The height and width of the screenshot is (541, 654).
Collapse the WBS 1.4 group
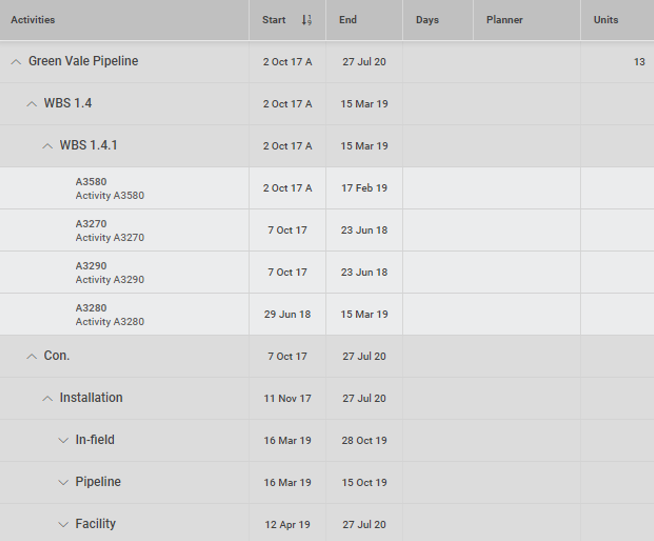[x=31, y=104]
